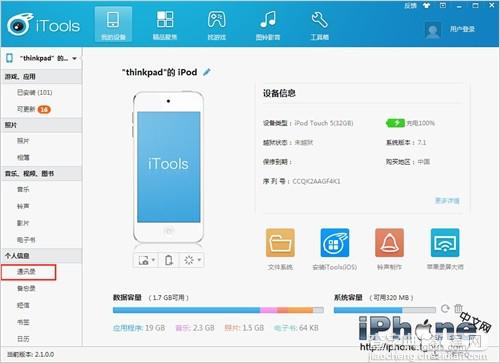Open the music note media tab
The width and height of the screenshot is (500, 363).
(x=268, y=24)
